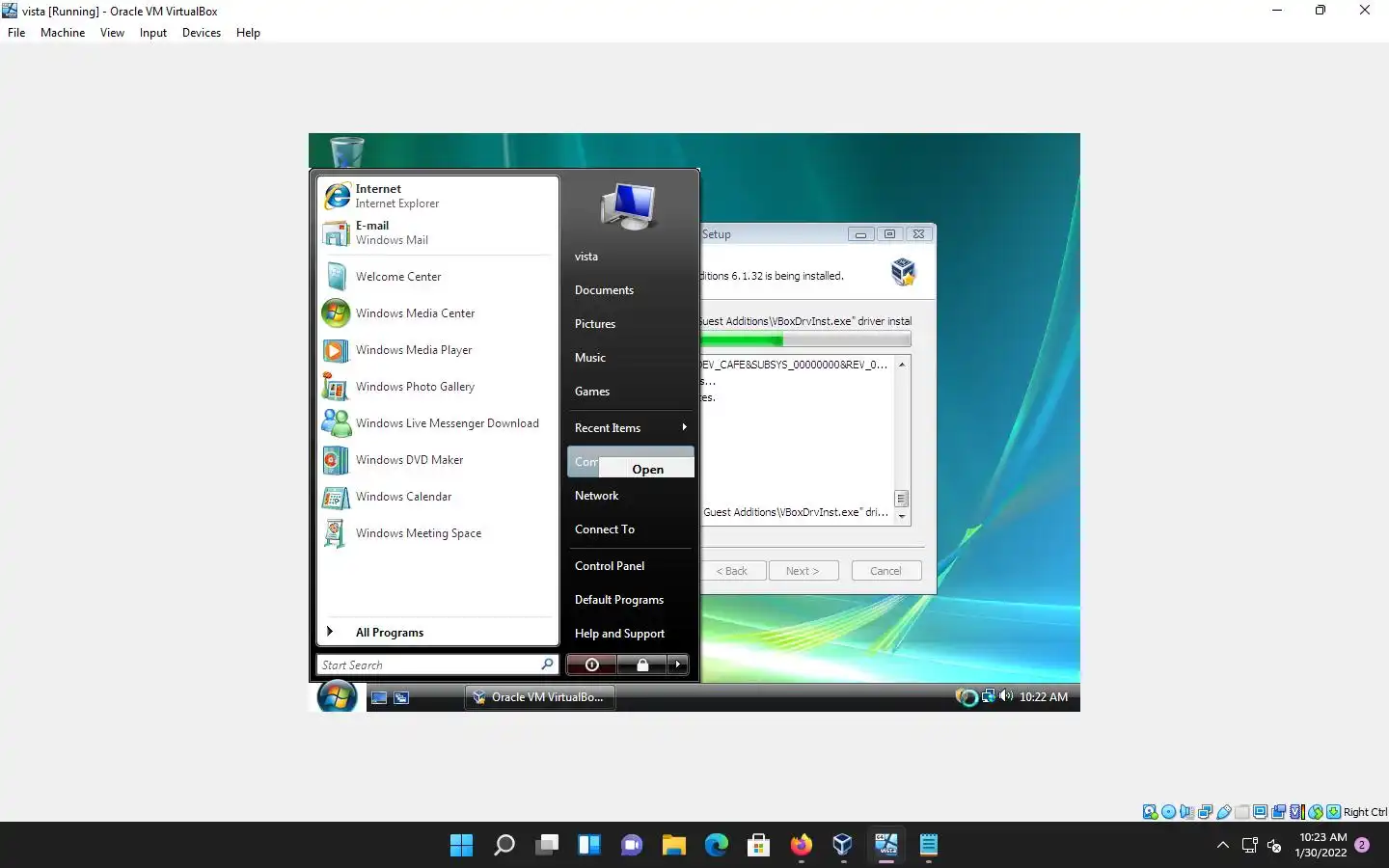Viewport: 1389px width, 868px height.
Task: Open Firefox from the host taskbar
Action: coord(801,846)
